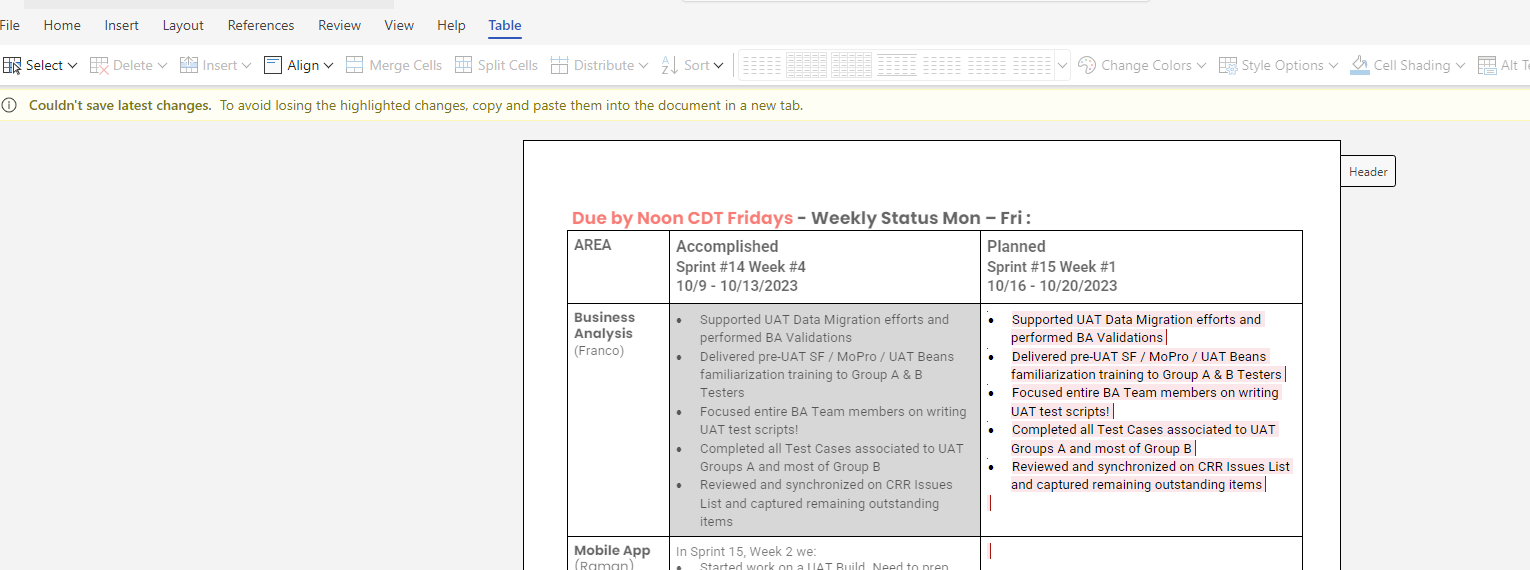This screenshot has width=1530, height=570.
Task: Open the Review tab
Action: coord(339,25)
